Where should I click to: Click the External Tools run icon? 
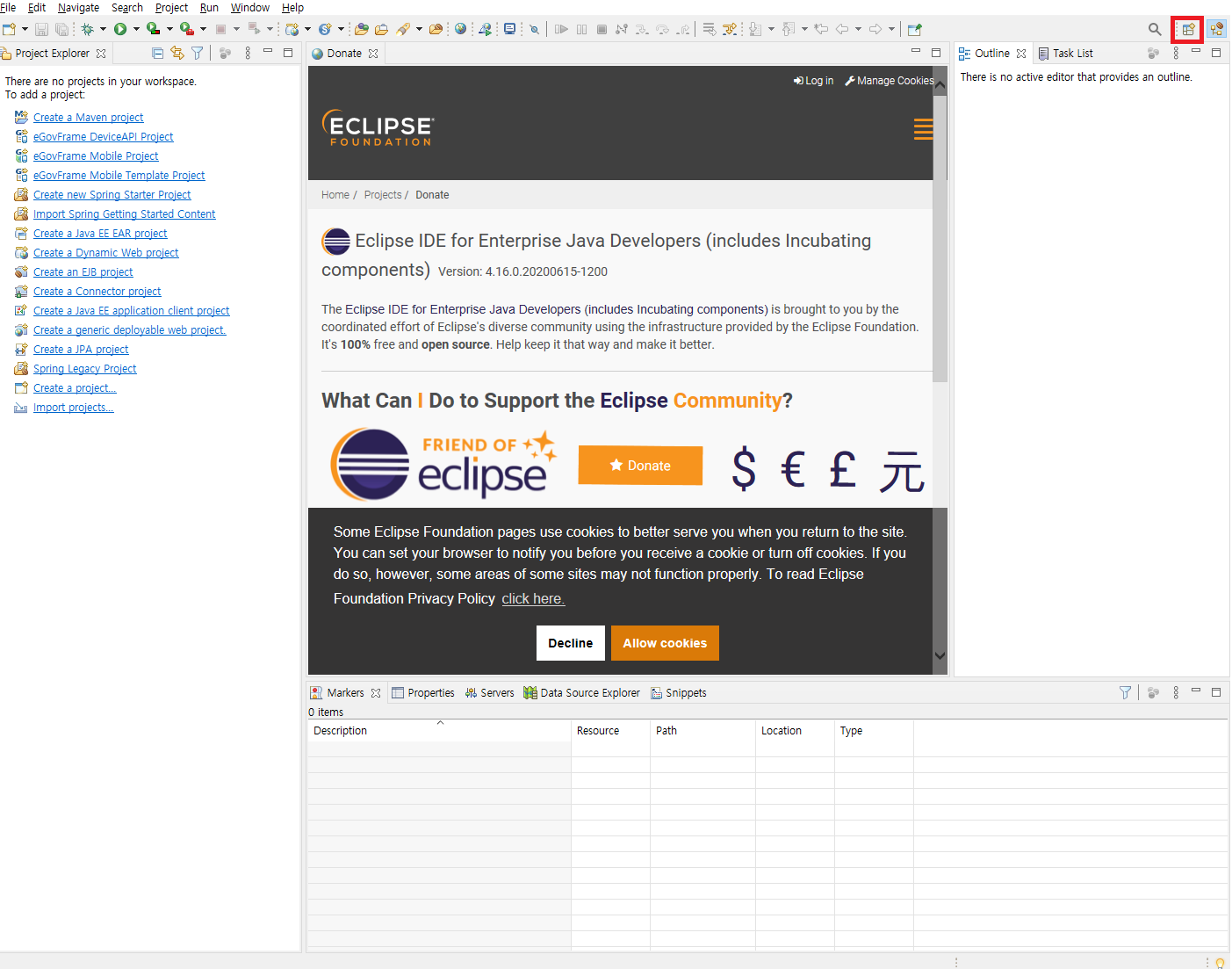pos(186,29)
